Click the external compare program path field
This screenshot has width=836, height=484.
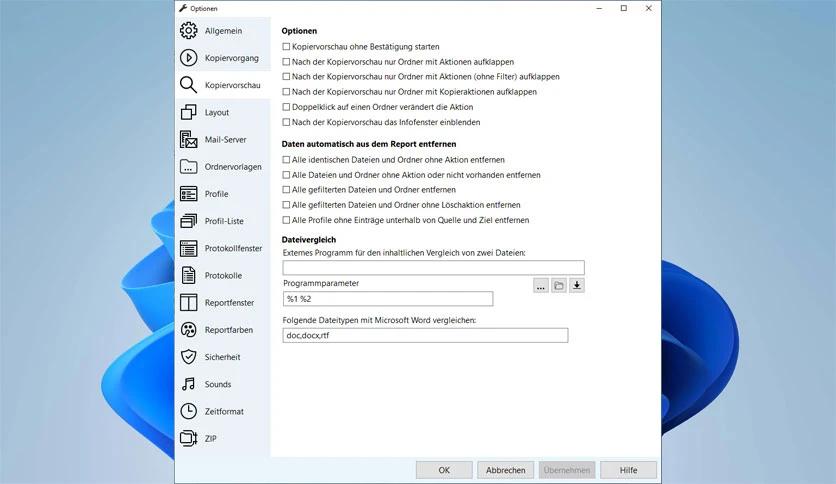tap(433, 268)
